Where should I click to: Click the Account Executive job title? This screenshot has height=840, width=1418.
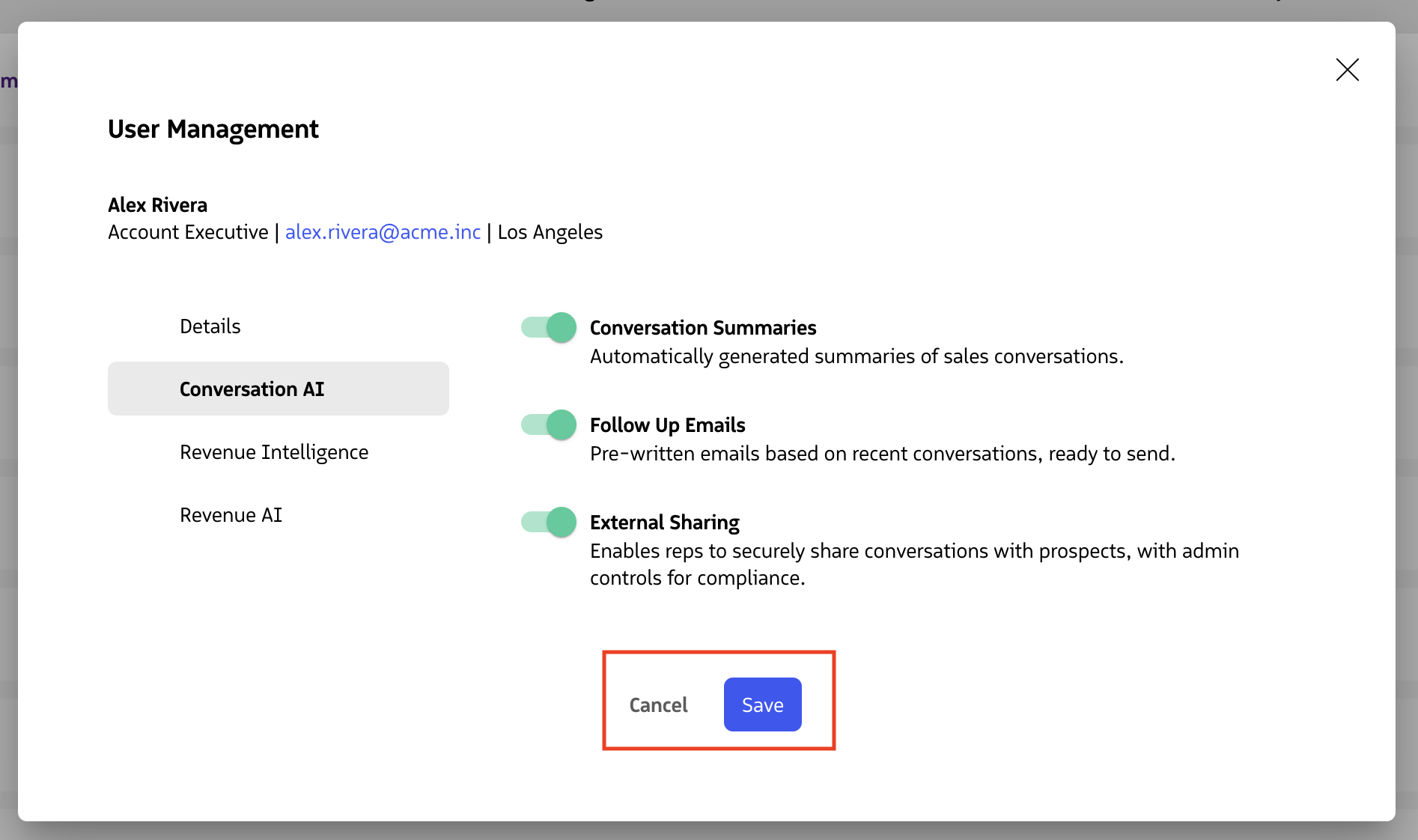pyautogui.click(x=188, y=232)
